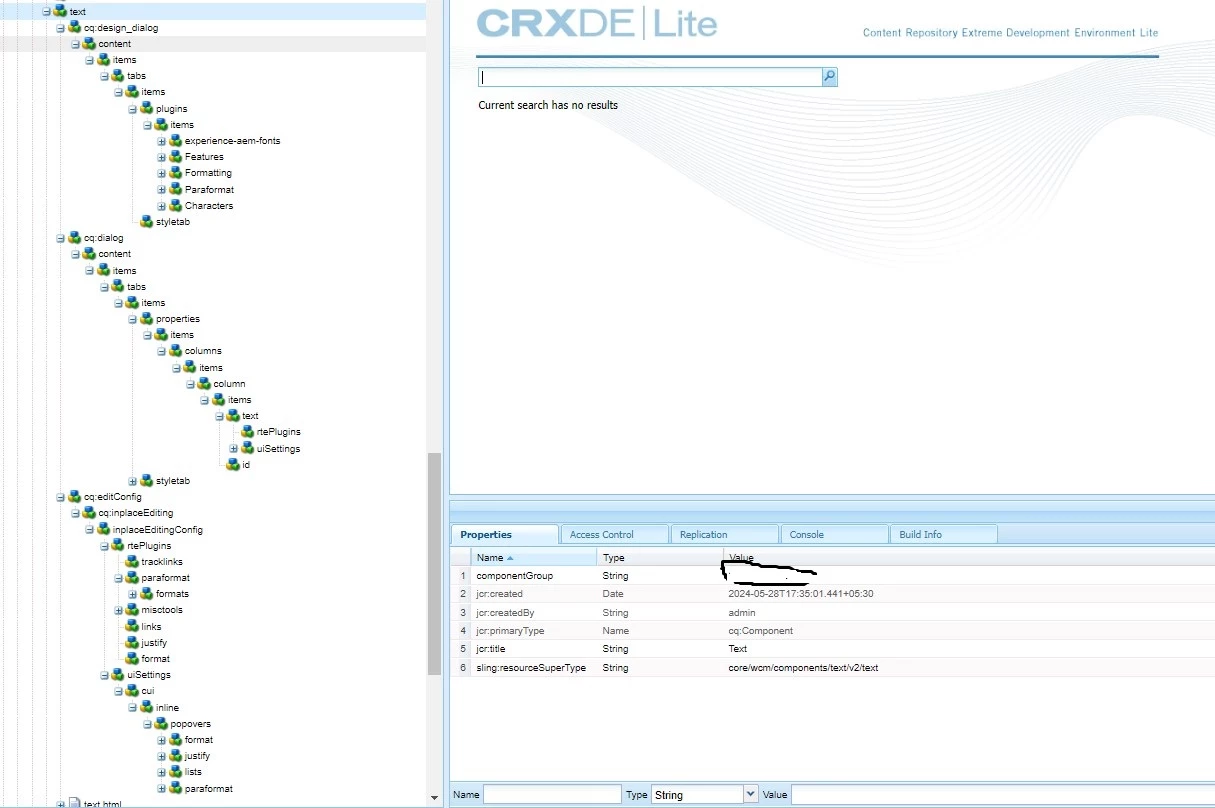Expand the misctools node
Screen dimensions: 1215x808
(x=118, y=610)
